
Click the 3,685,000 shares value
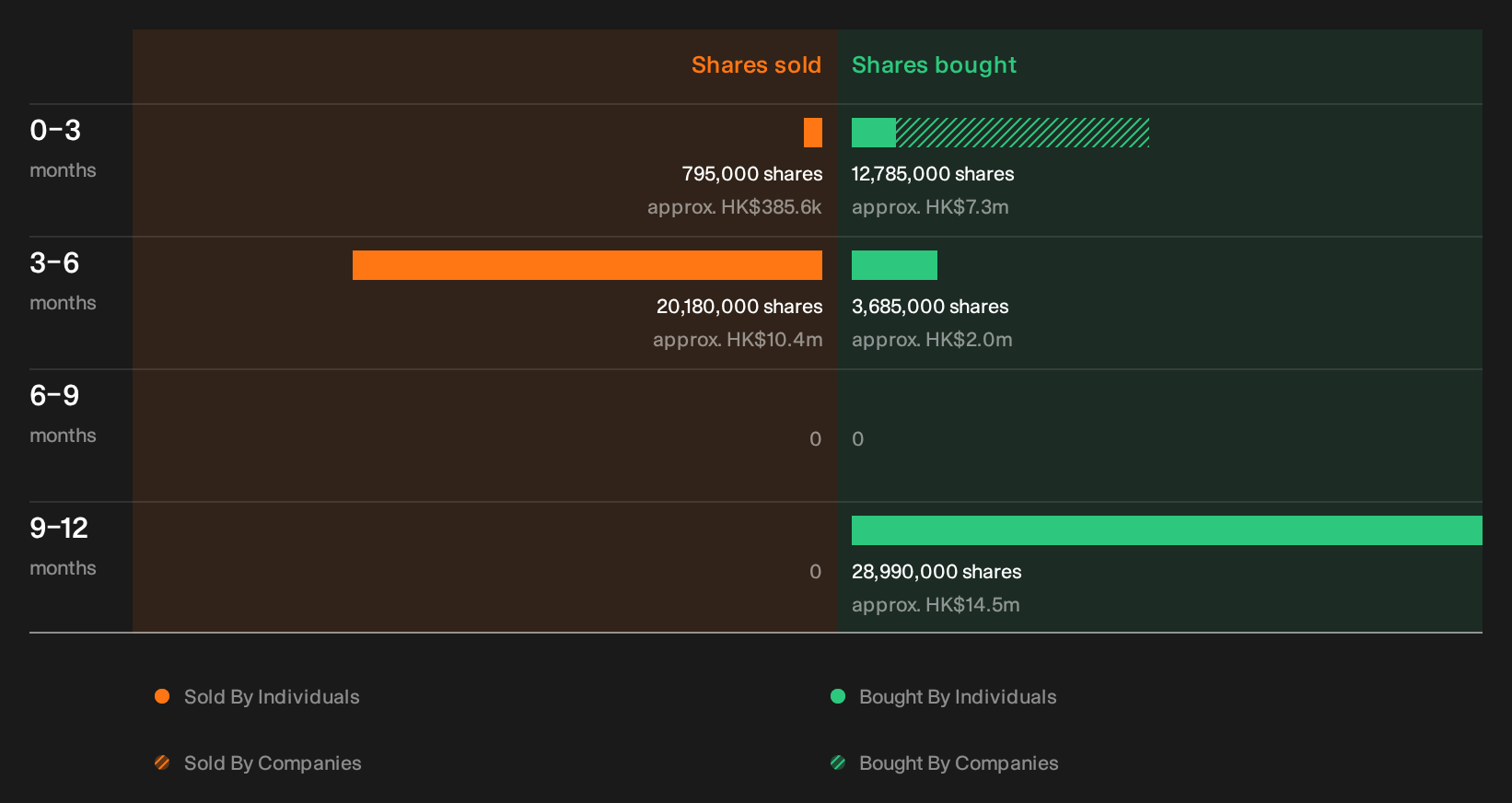930,307
